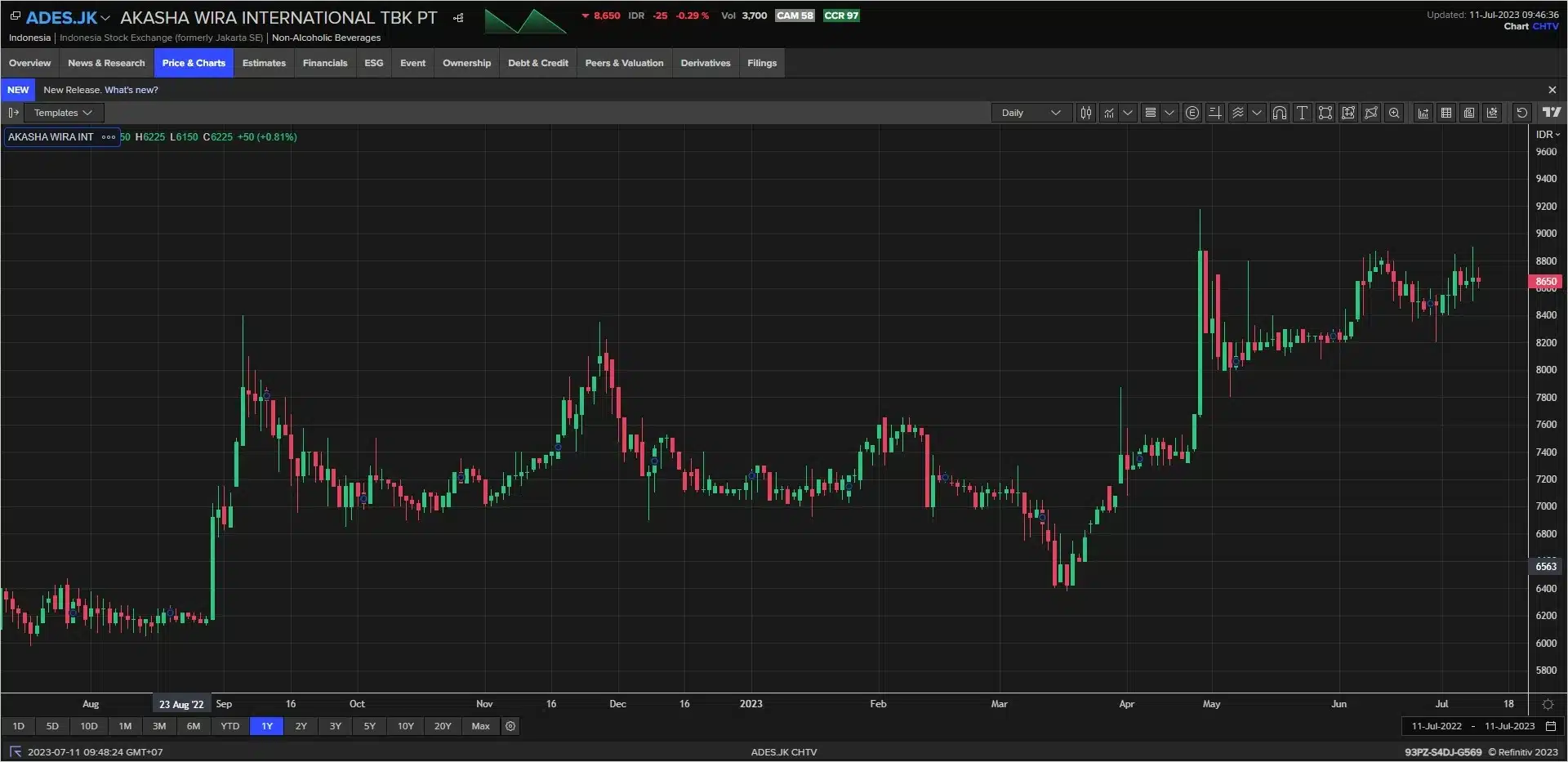The width and height of the screenshot is (1568, 762).
Task: Open the Filings tab
Action: 762,63
